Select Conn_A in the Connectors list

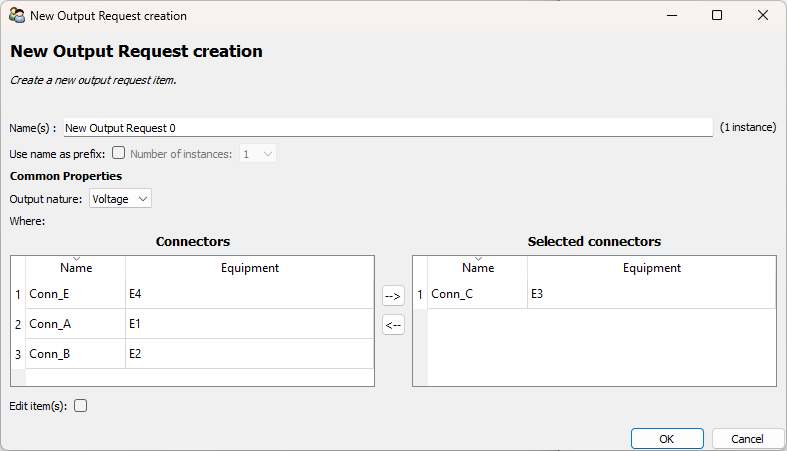75,324
